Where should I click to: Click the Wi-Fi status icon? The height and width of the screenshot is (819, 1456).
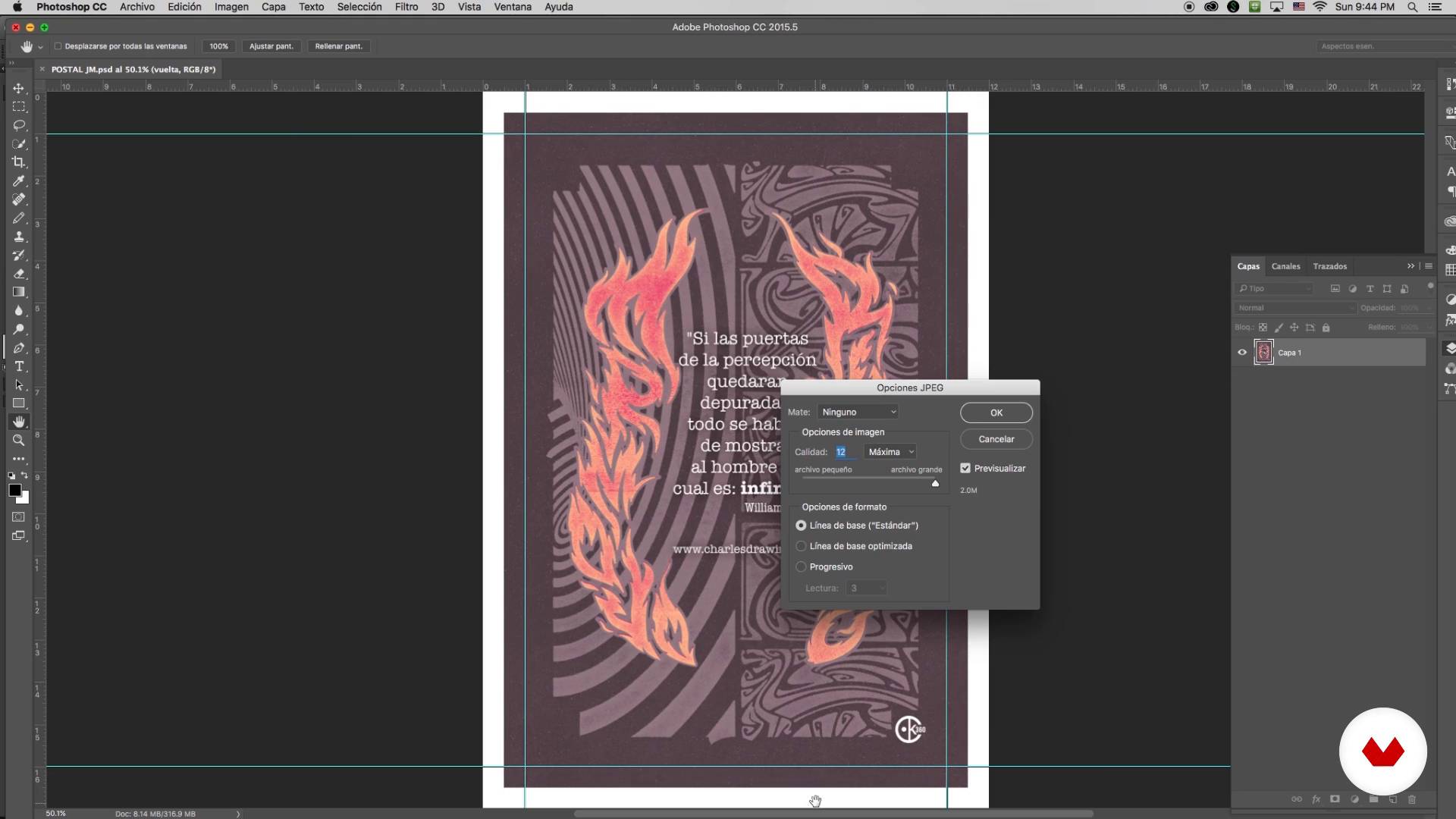click(x=1319, y=7)
